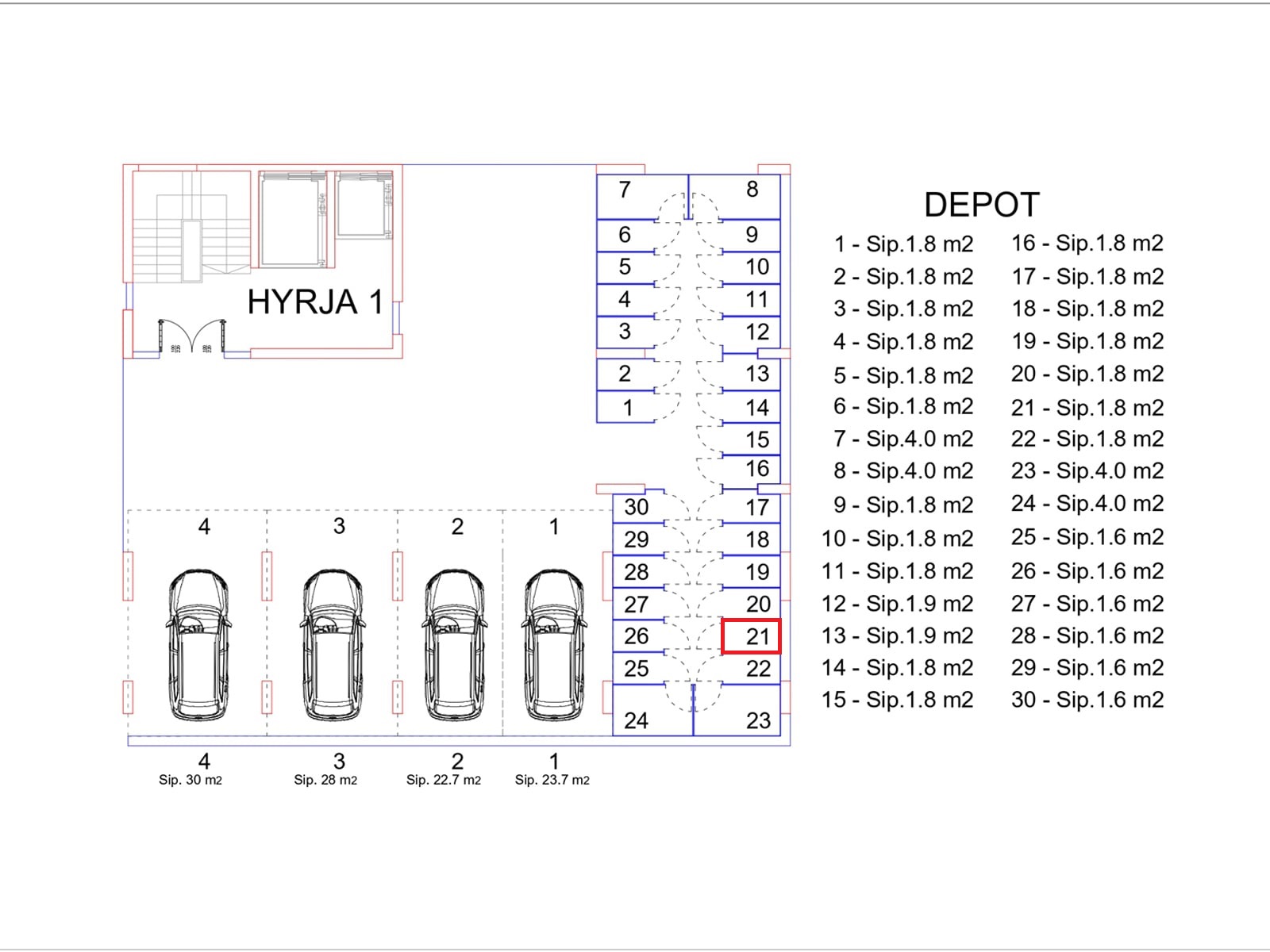1270x952 pixels.
Task: Click the 'Sip. 23.7 m2' parking label
Action: point(552,780)
